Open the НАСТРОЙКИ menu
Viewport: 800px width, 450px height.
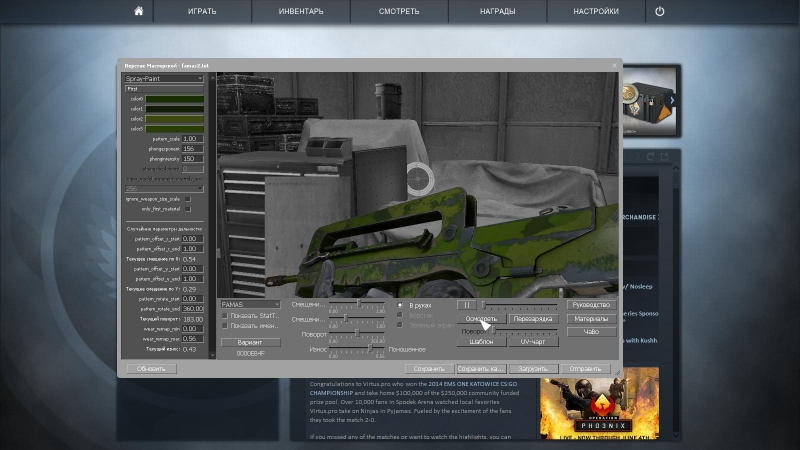(x=596, y=11)
